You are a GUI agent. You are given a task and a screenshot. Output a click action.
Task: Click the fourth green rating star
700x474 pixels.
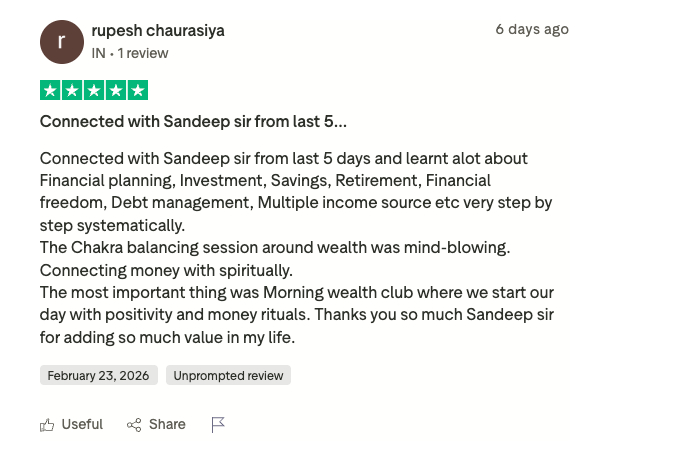(116, 90)
